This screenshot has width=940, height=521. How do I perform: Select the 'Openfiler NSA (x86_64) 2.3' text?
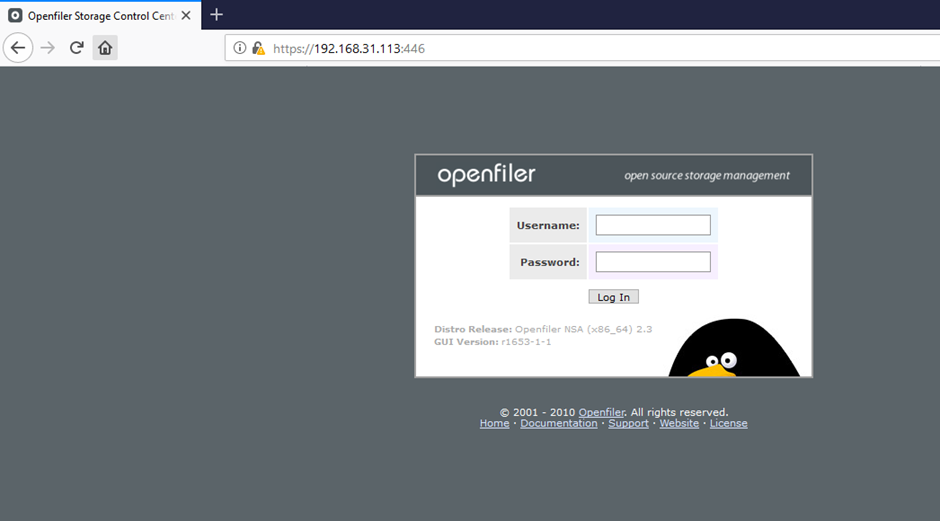pyautogui.click(x=583, y=329)
